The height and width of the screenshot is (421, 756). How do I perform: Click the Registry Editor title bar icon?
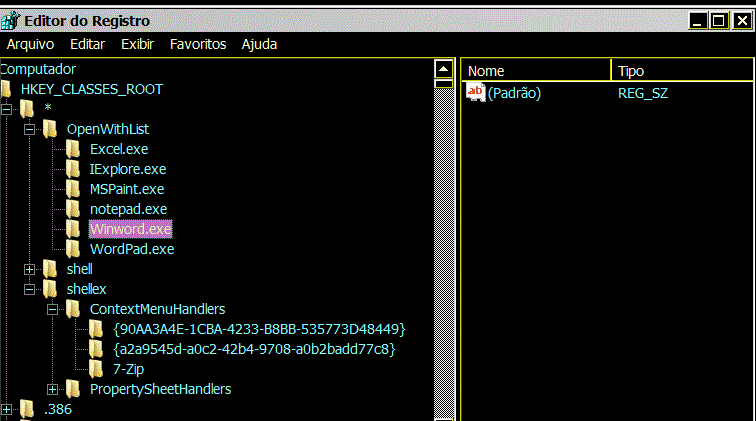[x=11, y=20]
